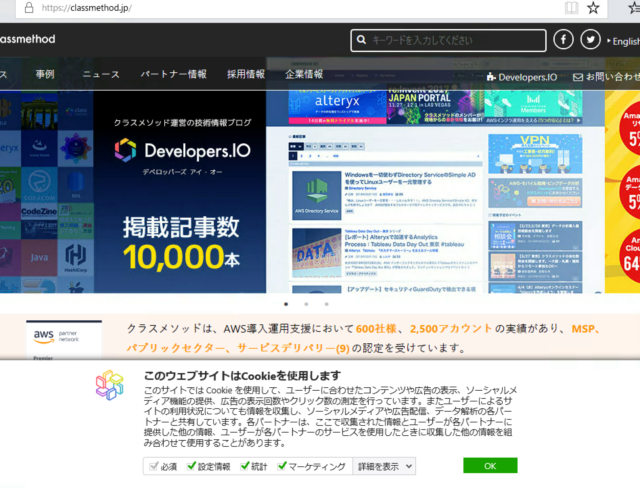The height and width of the screenshot is (488, 640).
Task: Click the サービスデリバリー(9) link
Action: (x=293, y=348)
